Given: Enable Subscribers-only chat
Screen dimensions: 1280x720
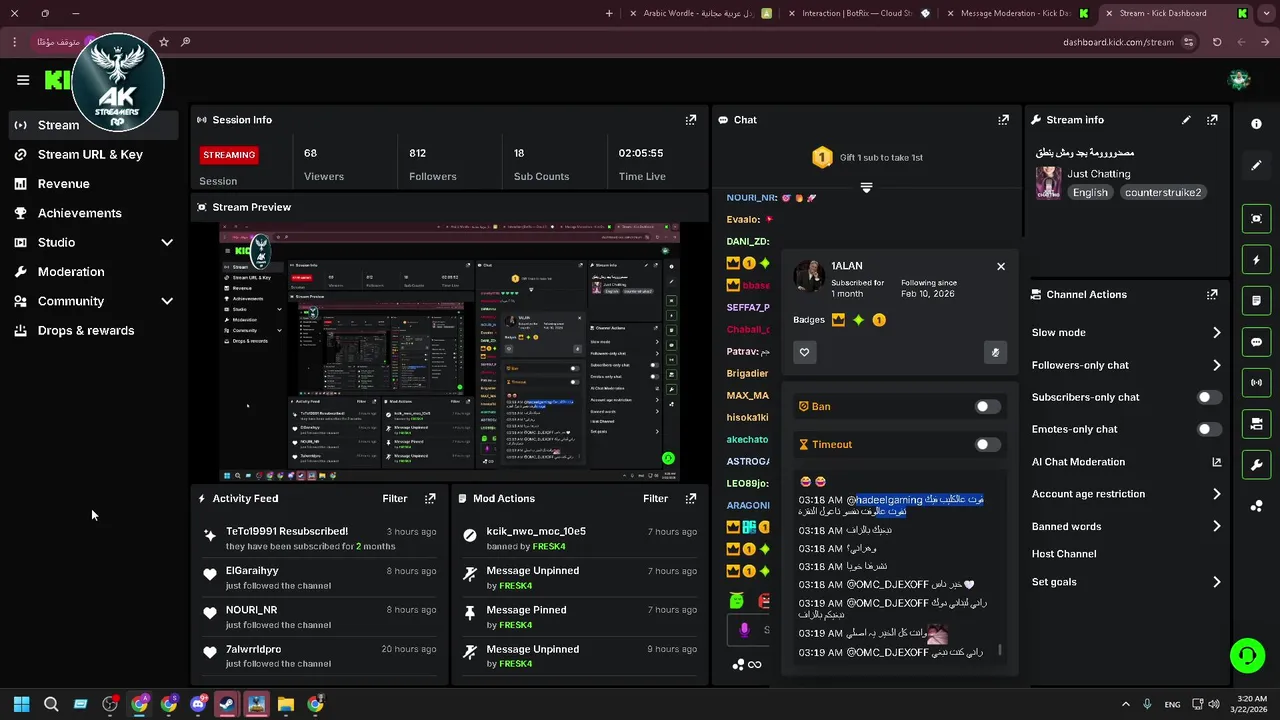Looking at the screenshot, I should pyautogui.click(x=1209, y=397).
